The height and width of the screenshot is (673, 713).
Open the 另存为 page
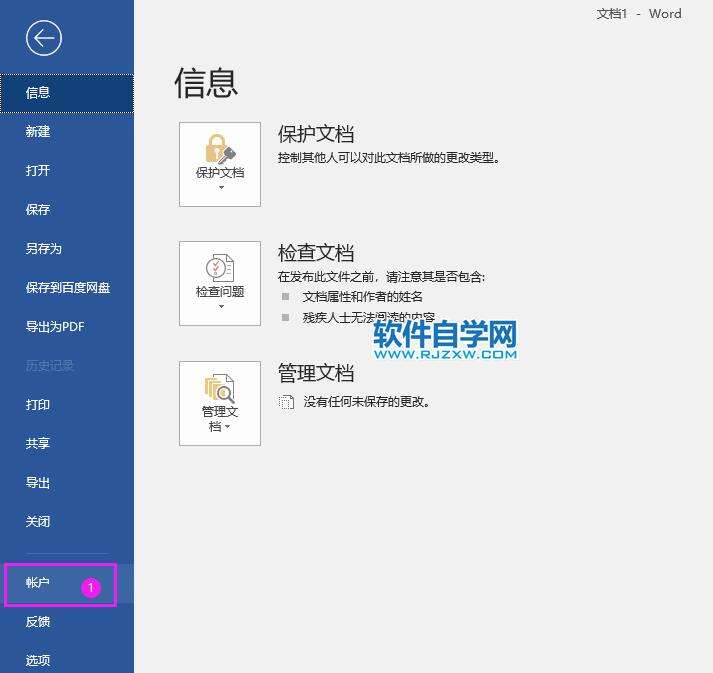click(66, 249)
